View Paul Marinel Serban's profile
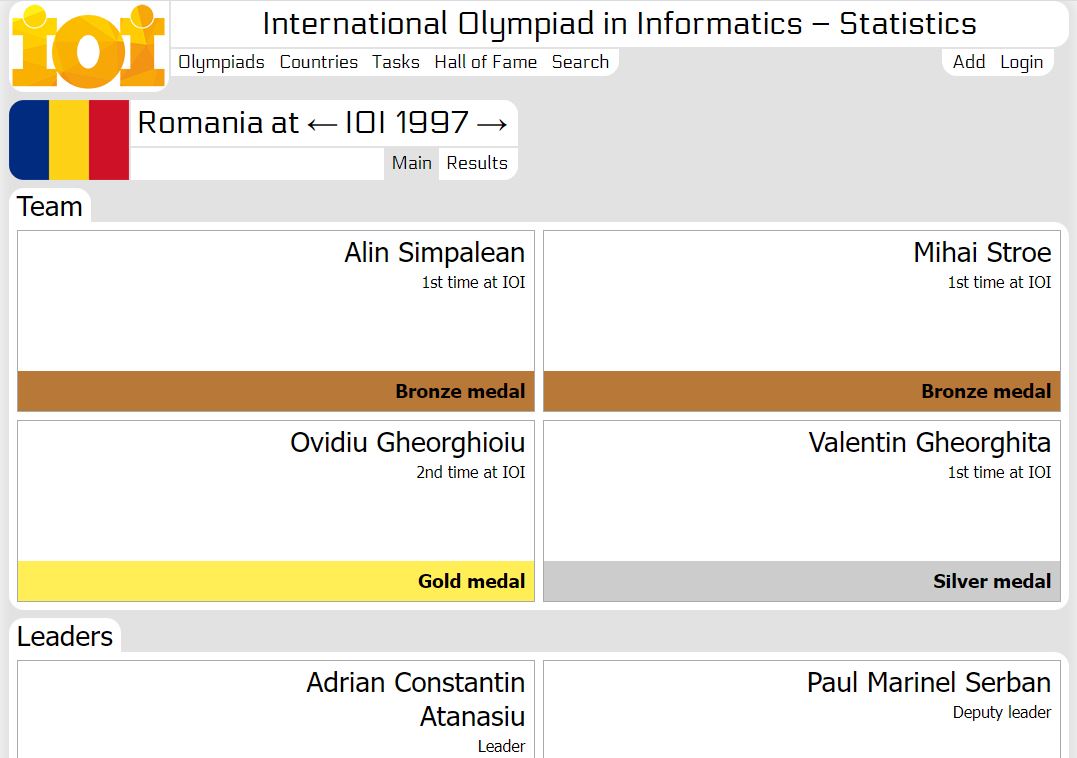The height and width of the screenshot is (758, 1077). click(928, 683)
